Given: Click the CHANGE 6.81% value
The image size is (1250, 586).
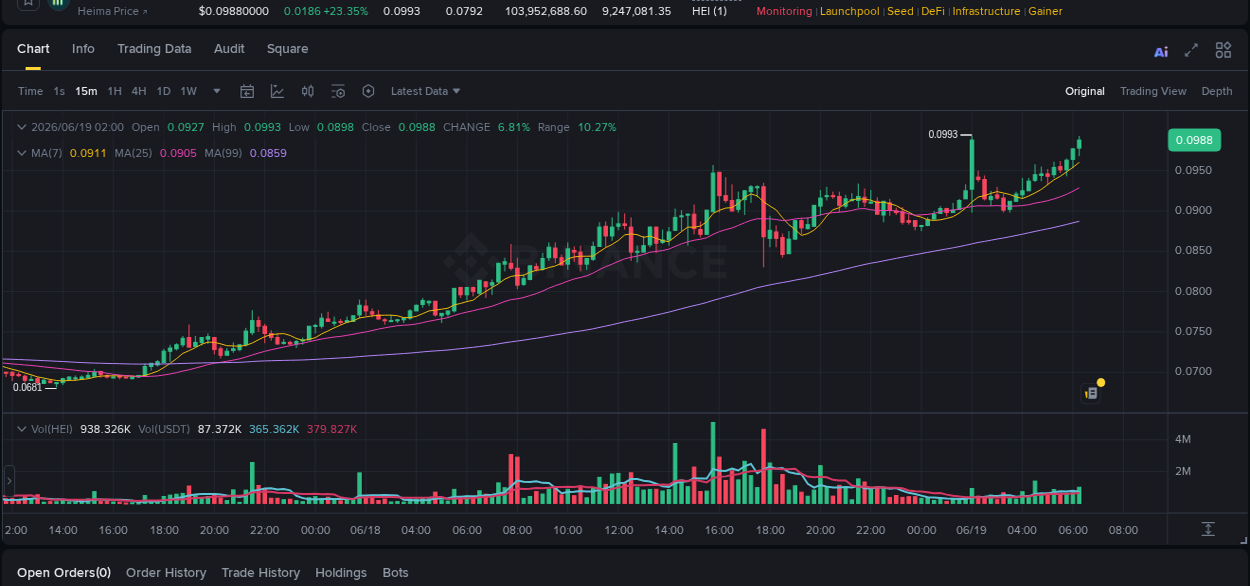Looking at the screenshot, I should 513,127.
